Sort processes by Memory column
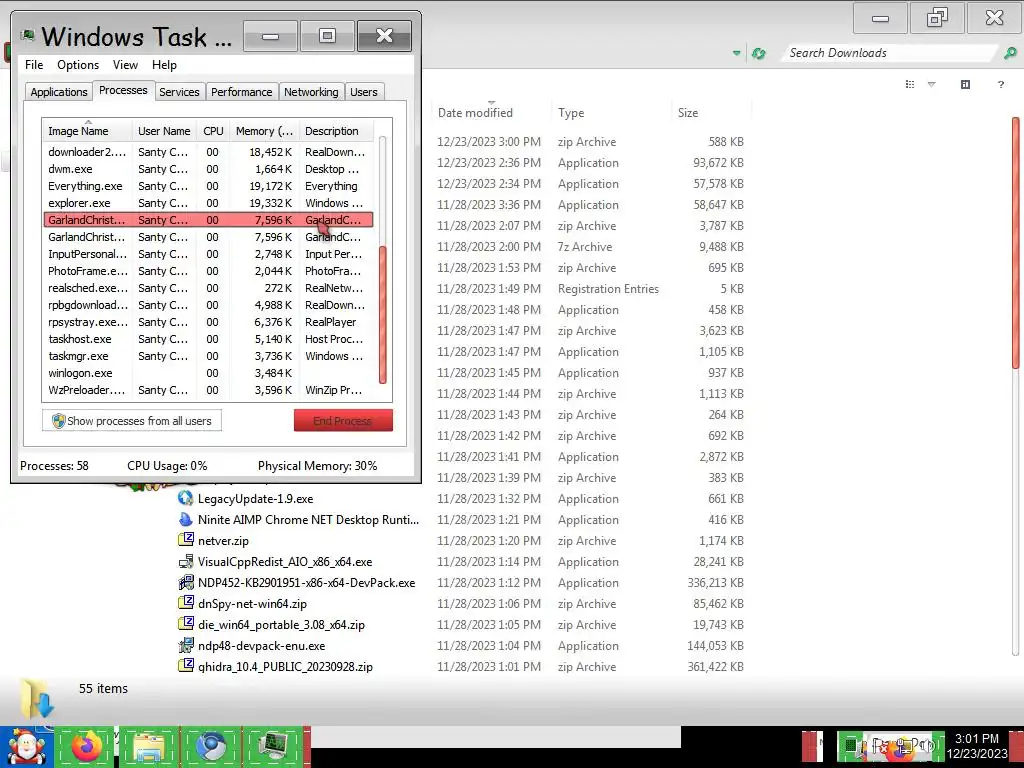Screen dimensions: 1024x768 (264, 131)
